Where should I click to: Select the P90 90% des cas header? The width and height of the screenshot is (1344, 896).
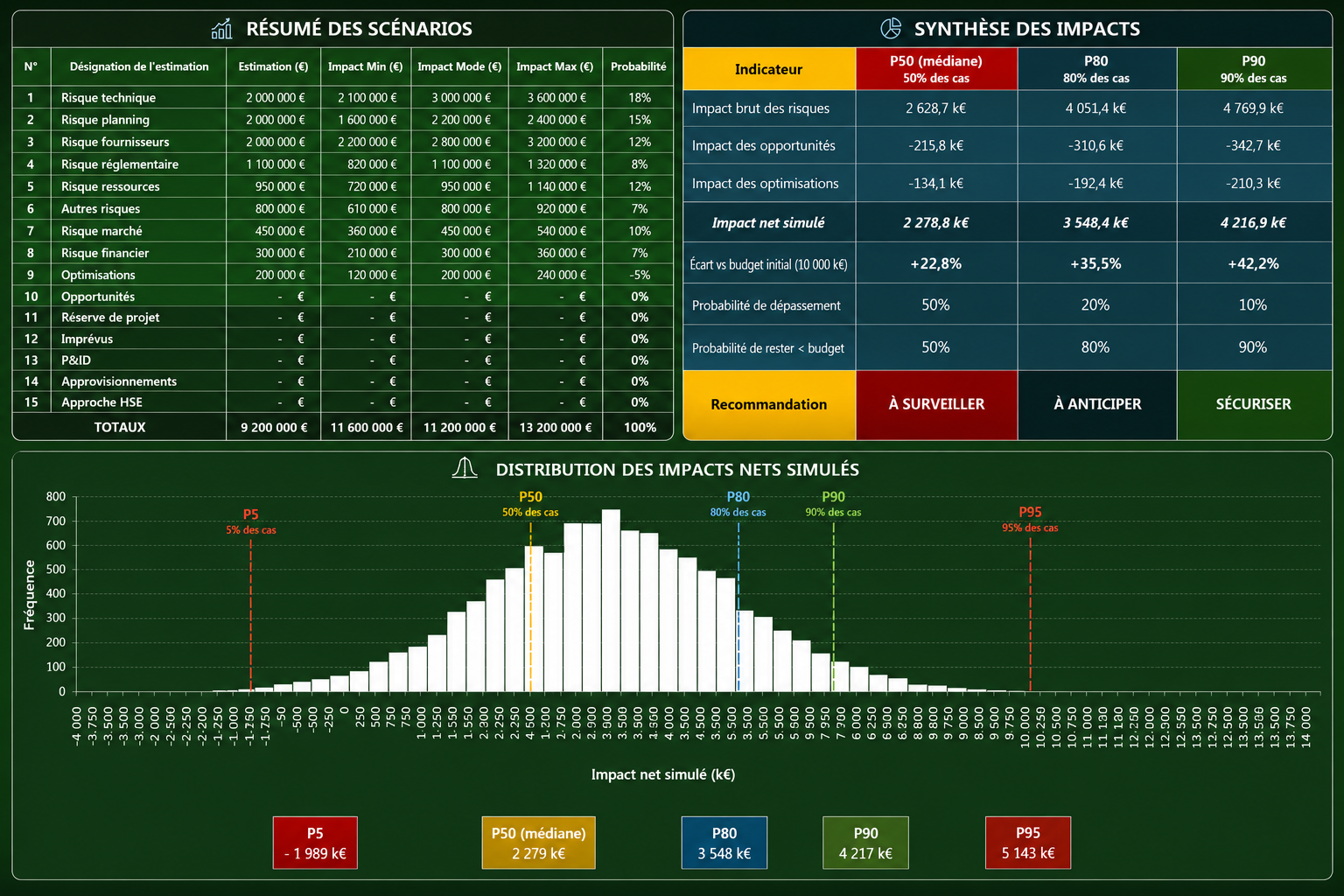(1254, 69)
